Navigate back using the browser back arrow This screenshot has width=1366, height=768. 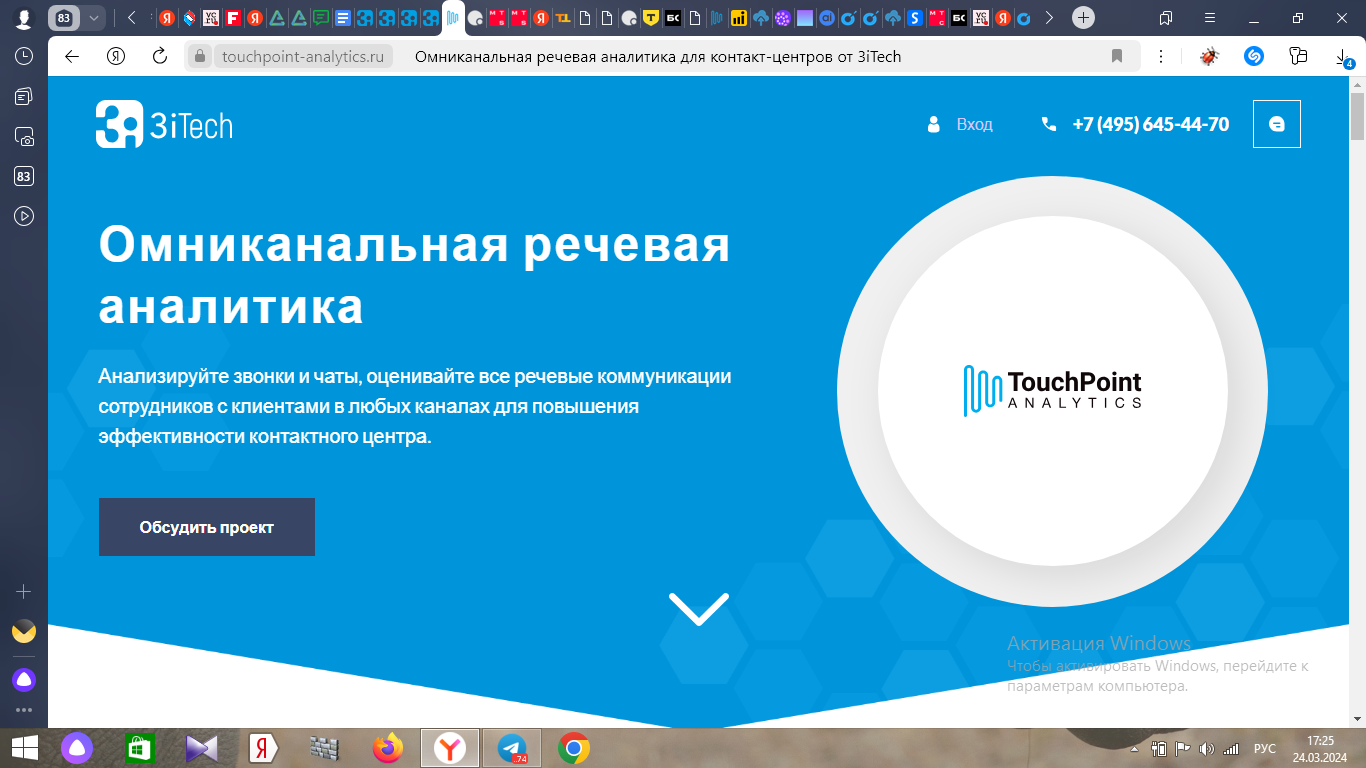click(x=69, y=57)
